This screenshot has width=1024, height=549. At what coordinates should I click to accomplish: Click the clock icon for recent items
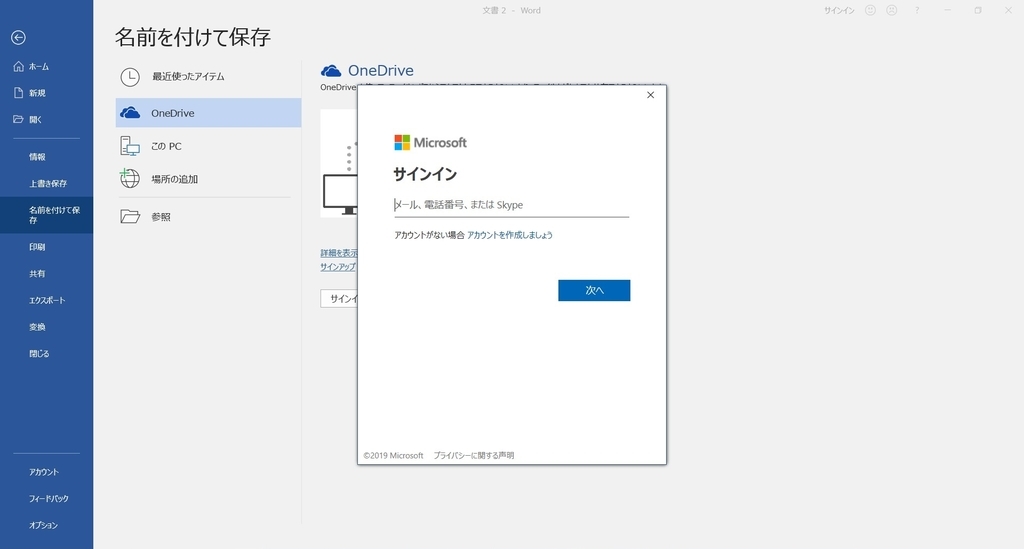coord(130,77)
